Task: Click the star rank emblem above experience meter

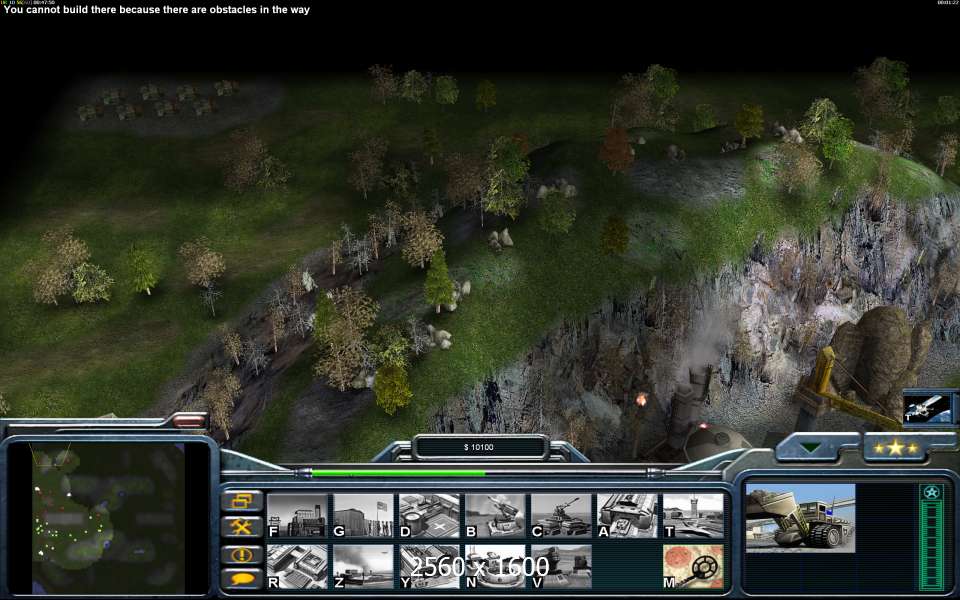Action: click(x=932, y=492)
